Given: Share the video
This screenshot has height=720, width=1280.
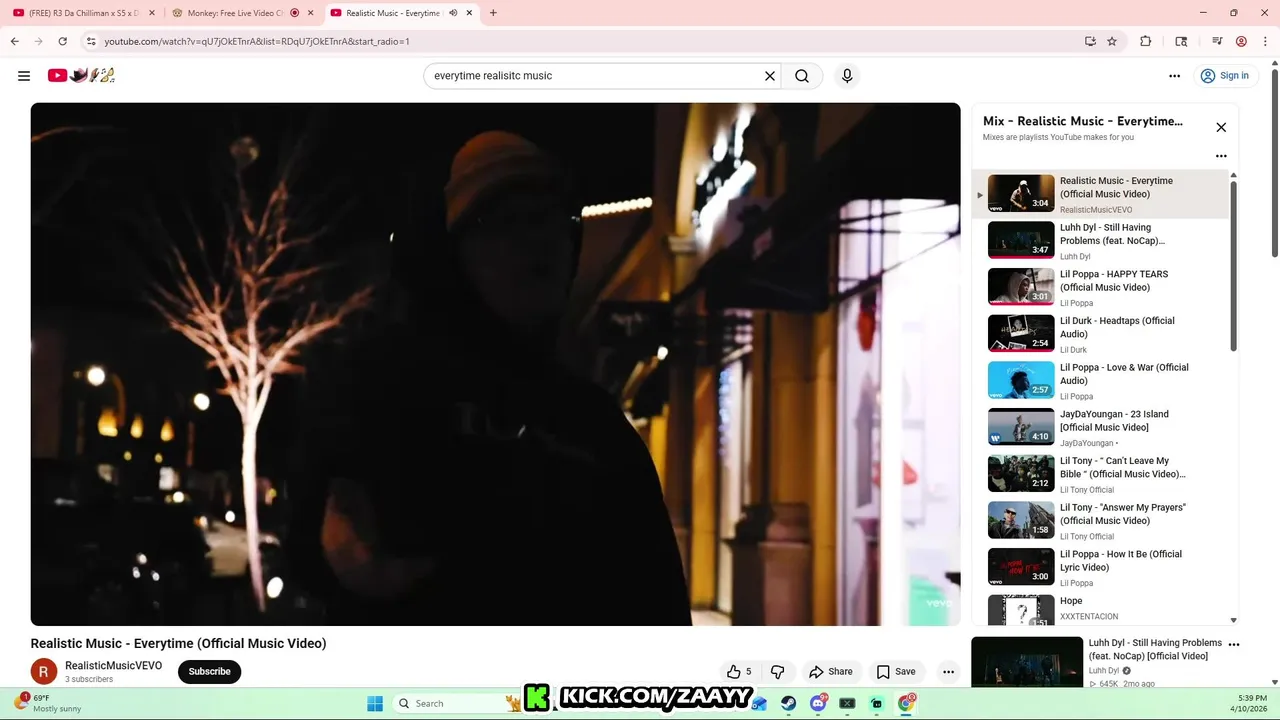Looking at the screenshot, I should point(831,672).
